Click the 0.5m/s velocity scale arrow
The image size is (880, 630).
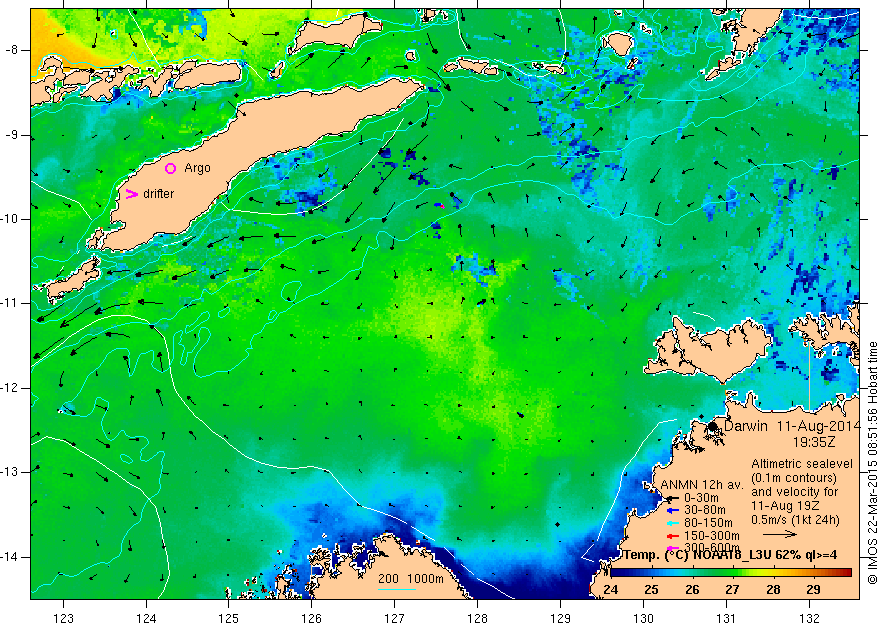point(781,534)
